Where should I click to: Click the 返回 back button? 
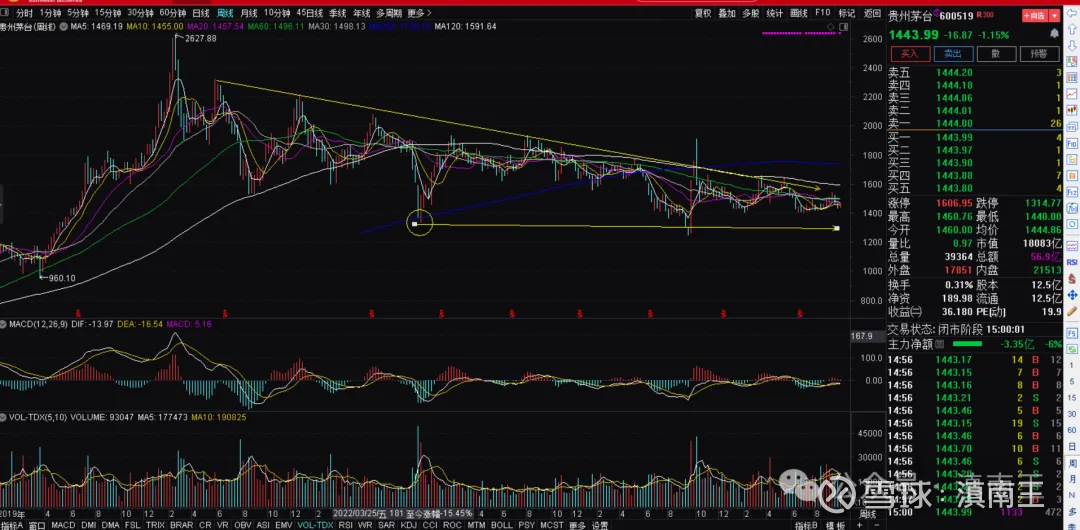(872, 13)
